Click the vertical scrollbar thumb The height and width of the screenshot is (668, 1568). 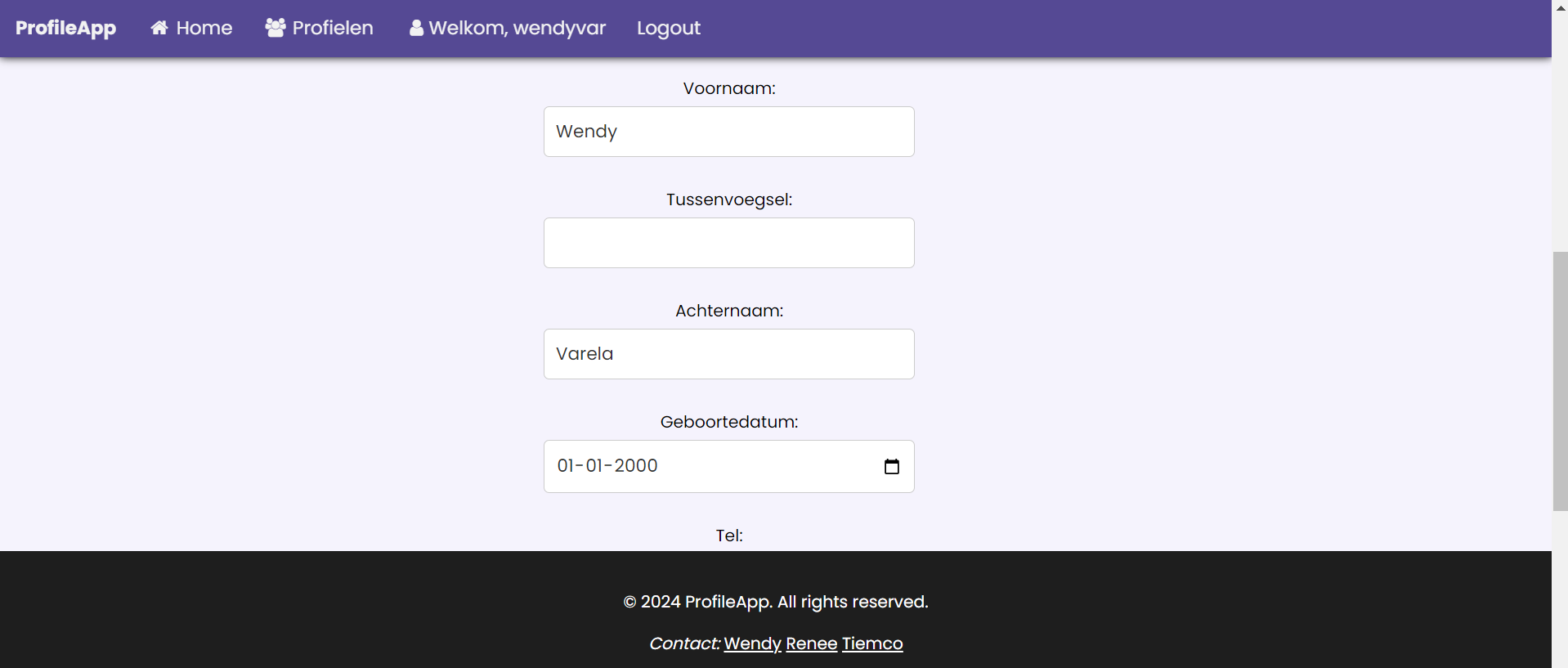pos(1560,381)
